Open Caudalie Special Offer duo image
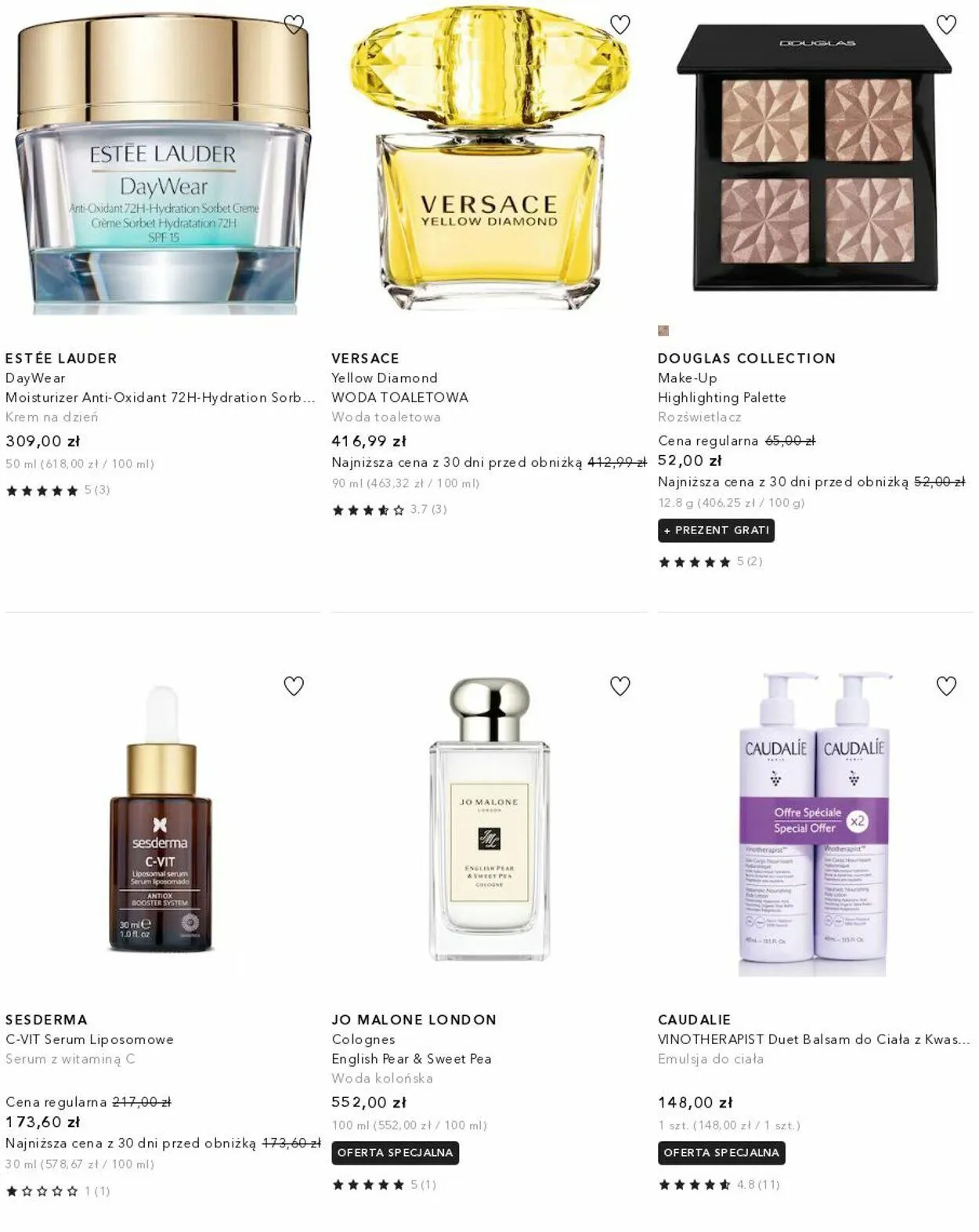 point(815,822)
